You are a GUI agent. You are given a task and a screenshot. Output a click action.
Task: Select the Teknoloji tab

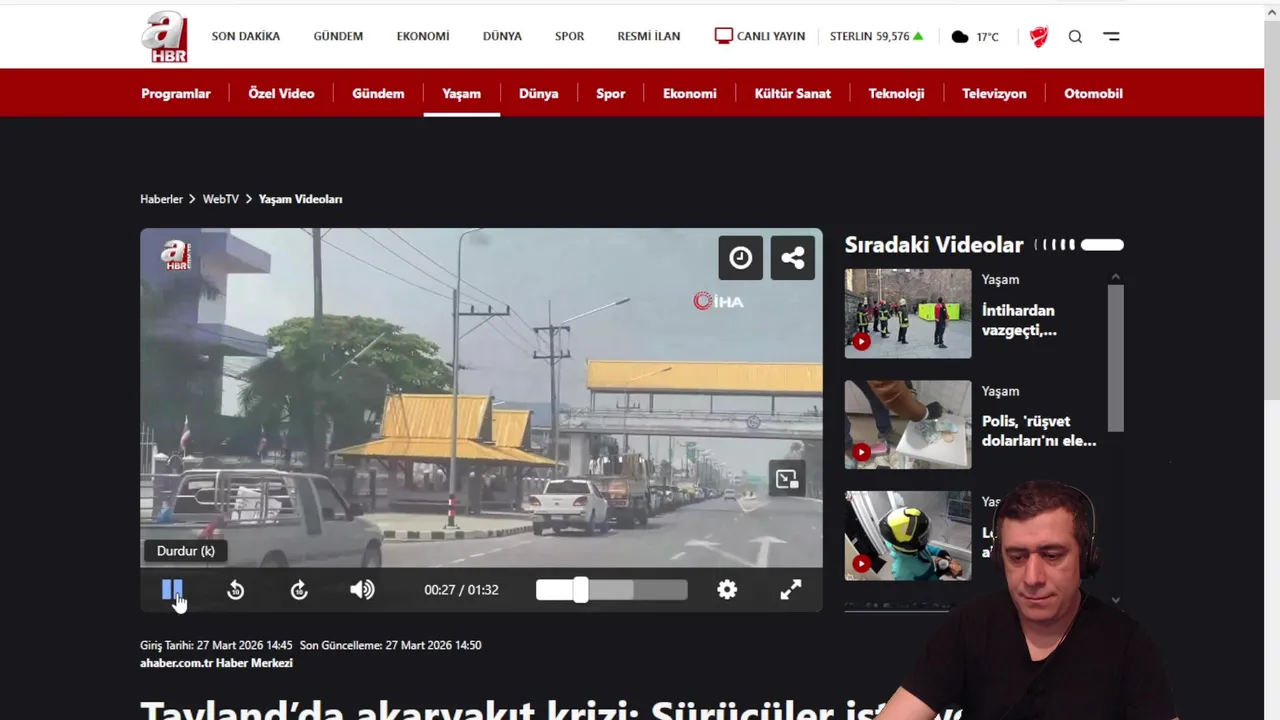click(x=896, y=93)
